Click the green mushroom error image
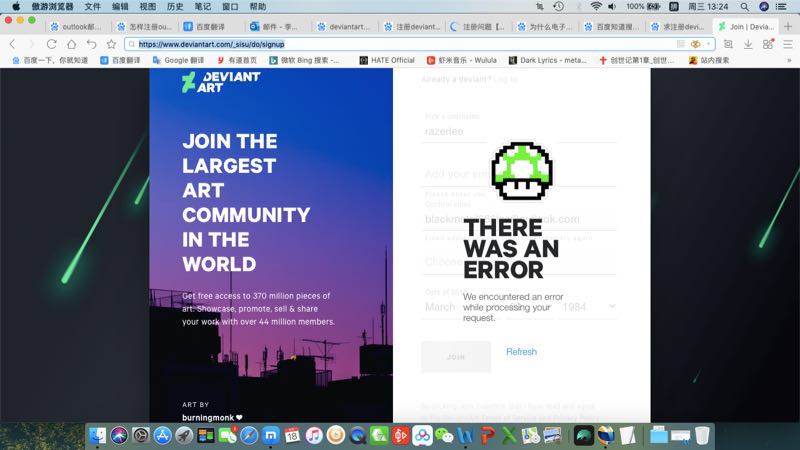800x450 pixels. pyautogui.click(x=521, y=171)
